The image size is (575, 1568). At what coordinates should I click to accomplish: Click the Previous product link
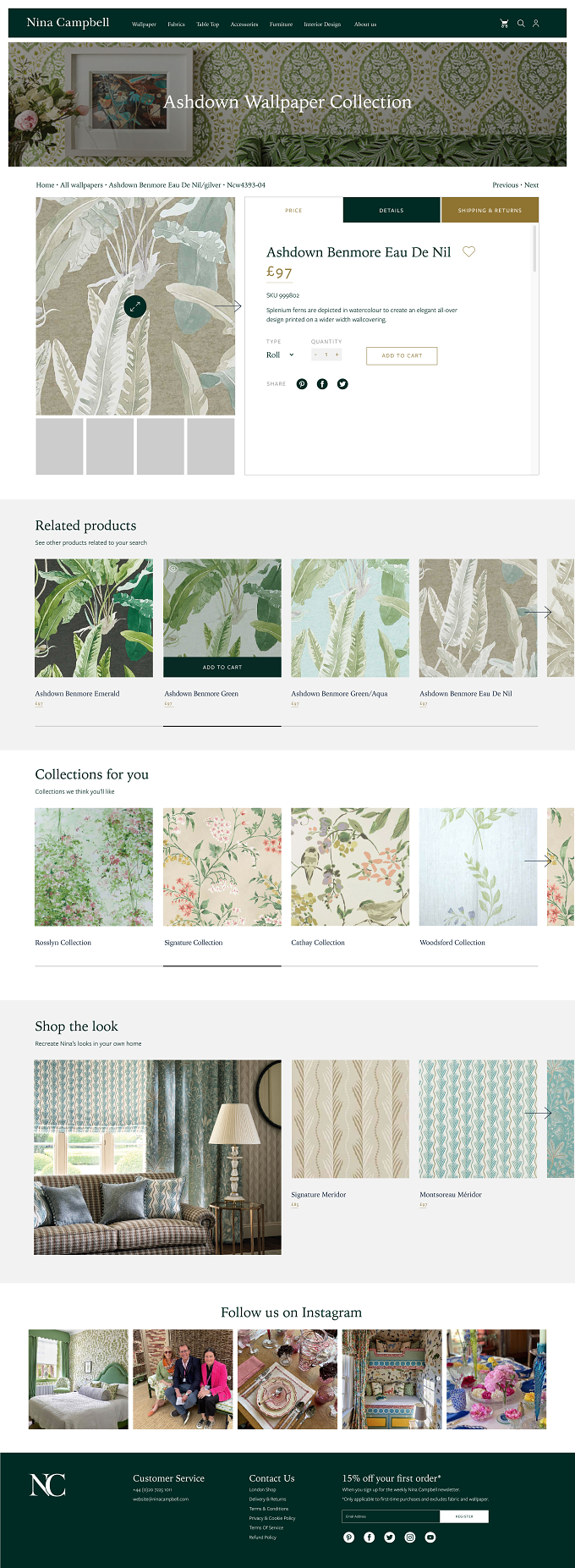506,184
